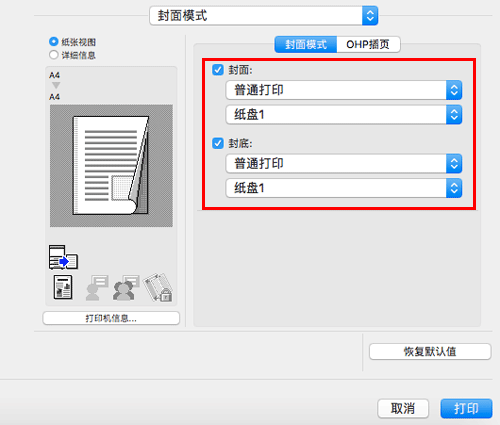Viewport: 500px width, 425px height.
Task: Open 纸盘1 tray dropdown under 封底
Action: tap(344, 188)
